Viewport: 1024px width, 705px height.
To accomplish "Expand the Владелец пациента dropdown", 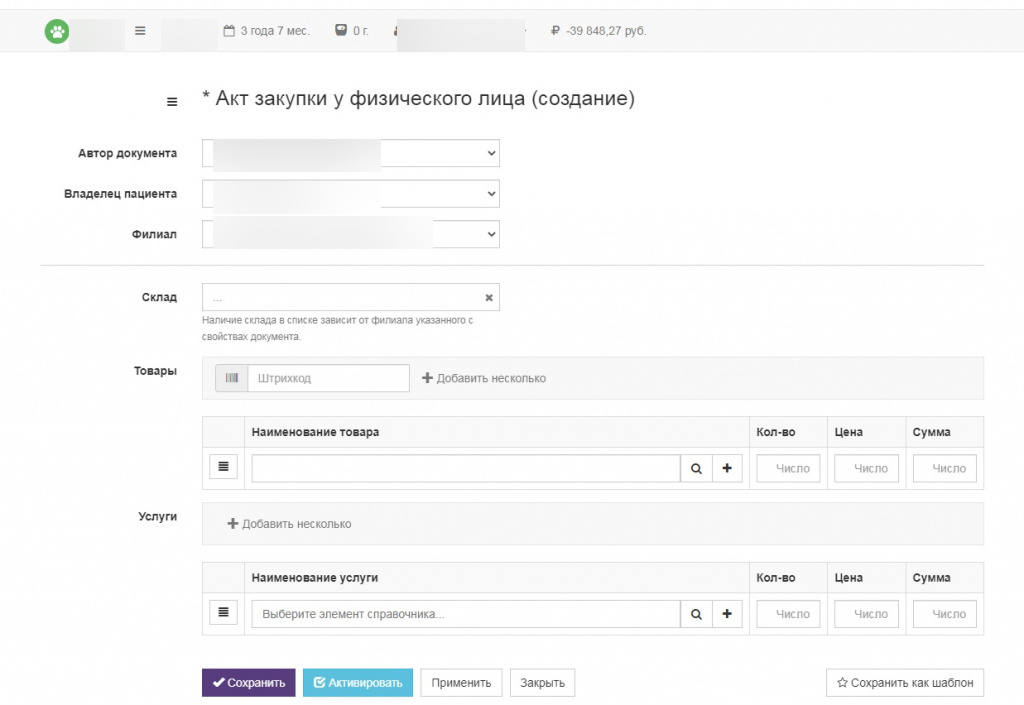I will 351,194.
